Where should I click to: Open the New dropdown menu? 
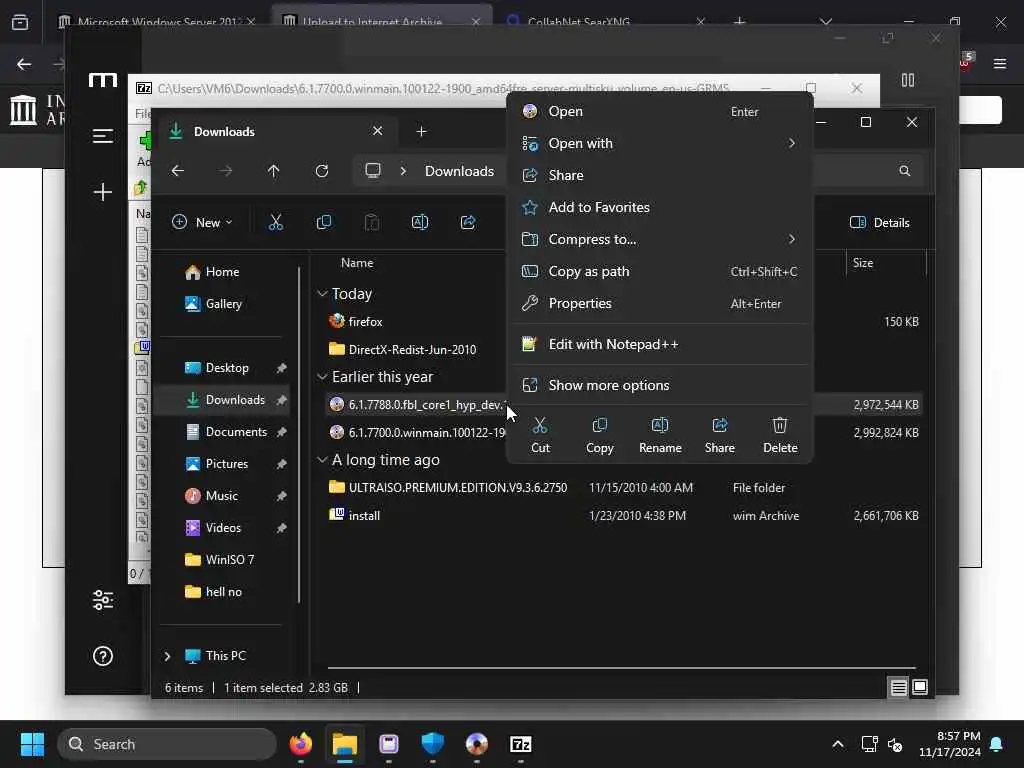click(202, 223)
